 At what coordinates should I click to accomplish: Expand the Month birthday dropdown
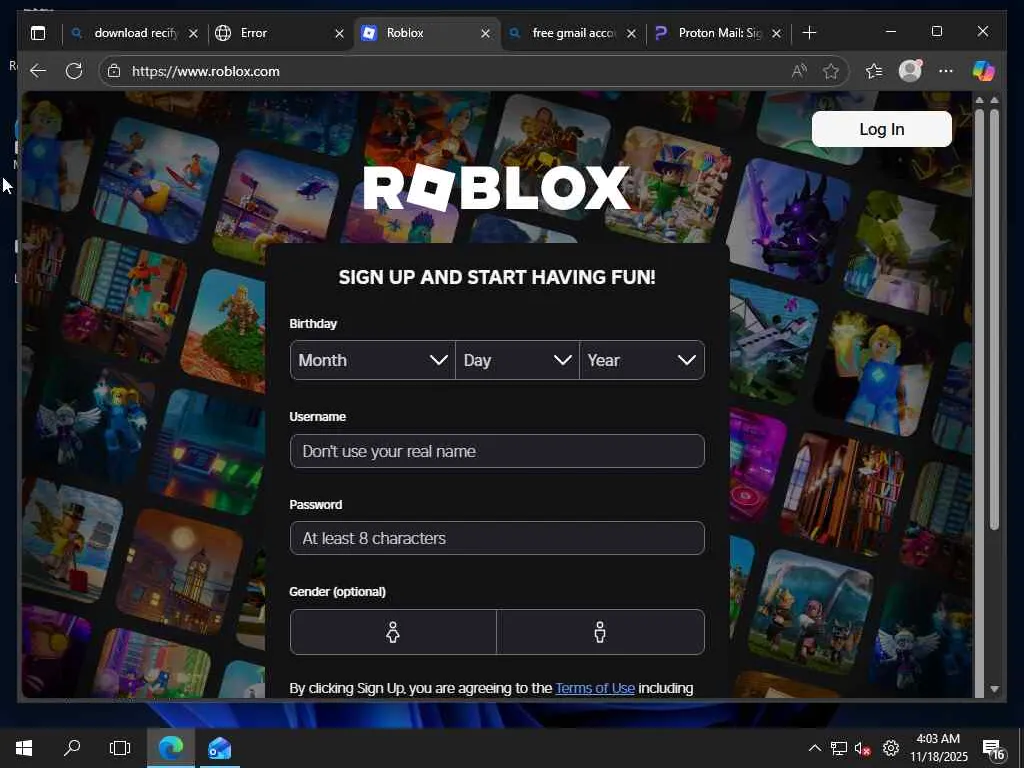[x=372, y=360]
